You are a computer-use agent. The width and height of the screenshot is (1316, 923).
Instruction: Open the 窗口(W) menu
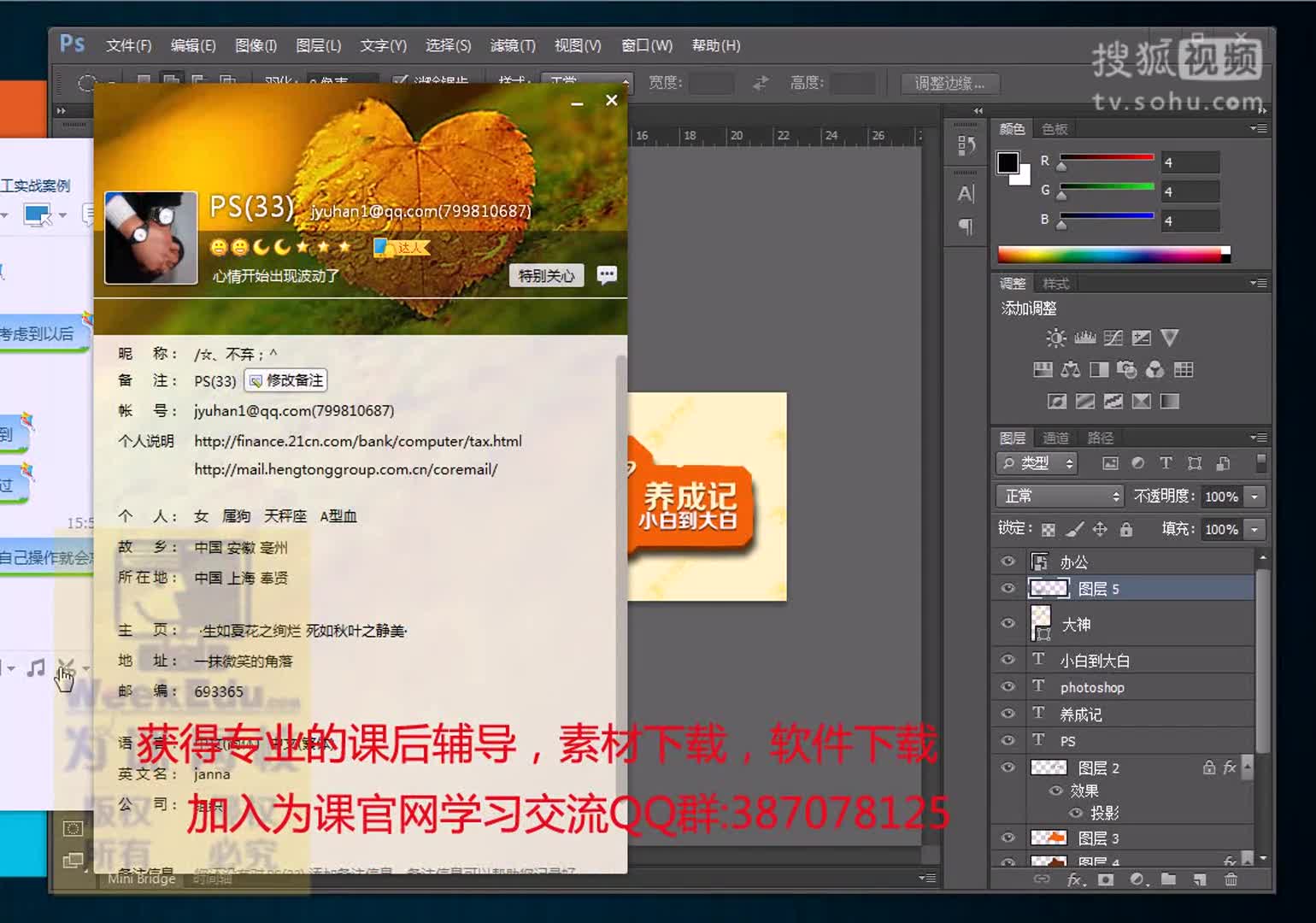(647, 45)
